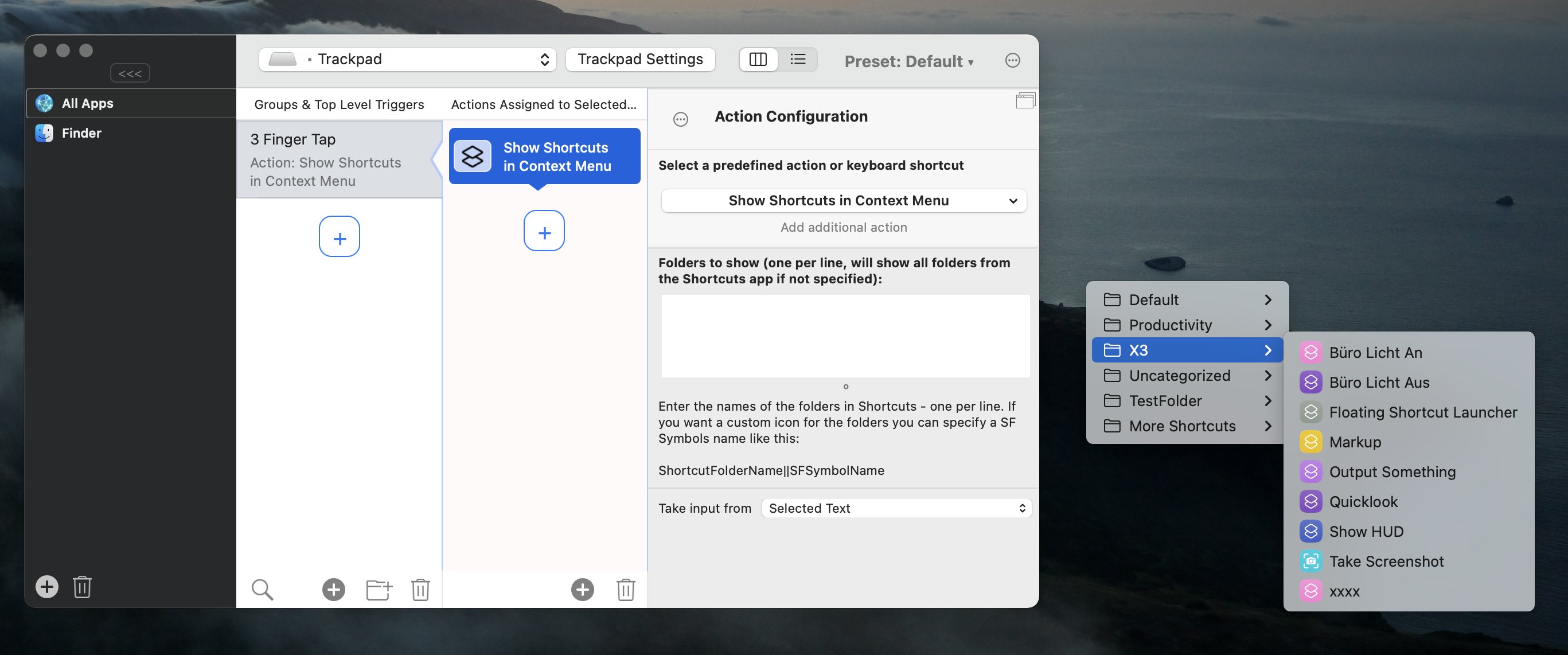This screenshot has height=655, width=1568.
Task: Click the Büro Licht An shortcut icon
Action: click(1310, 353)
